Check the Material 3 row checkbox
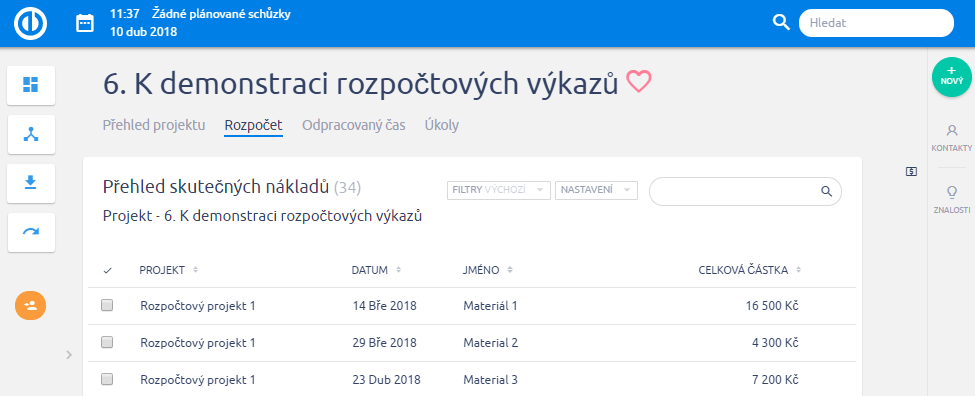 coord(107,379)
